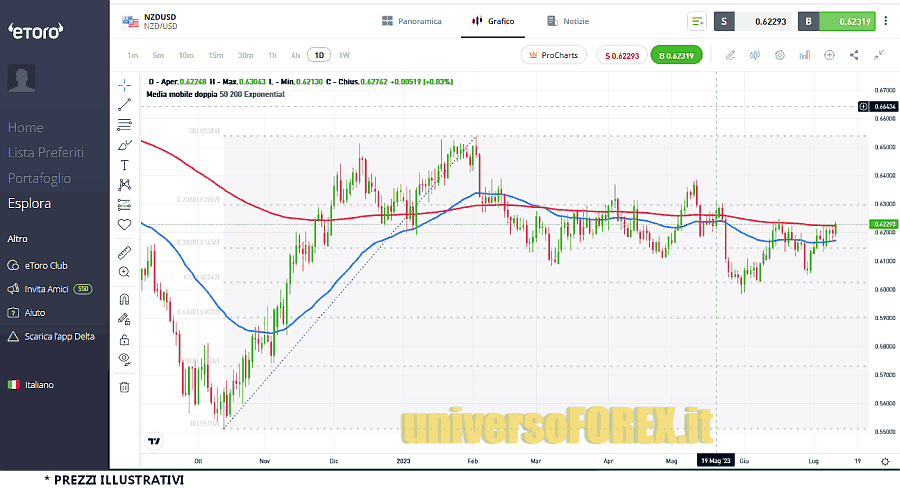This screenshot has width=900, height=488.
Task: Select the crosshair cursor tool
Action: pyautogui.click(x=124, y=84)
